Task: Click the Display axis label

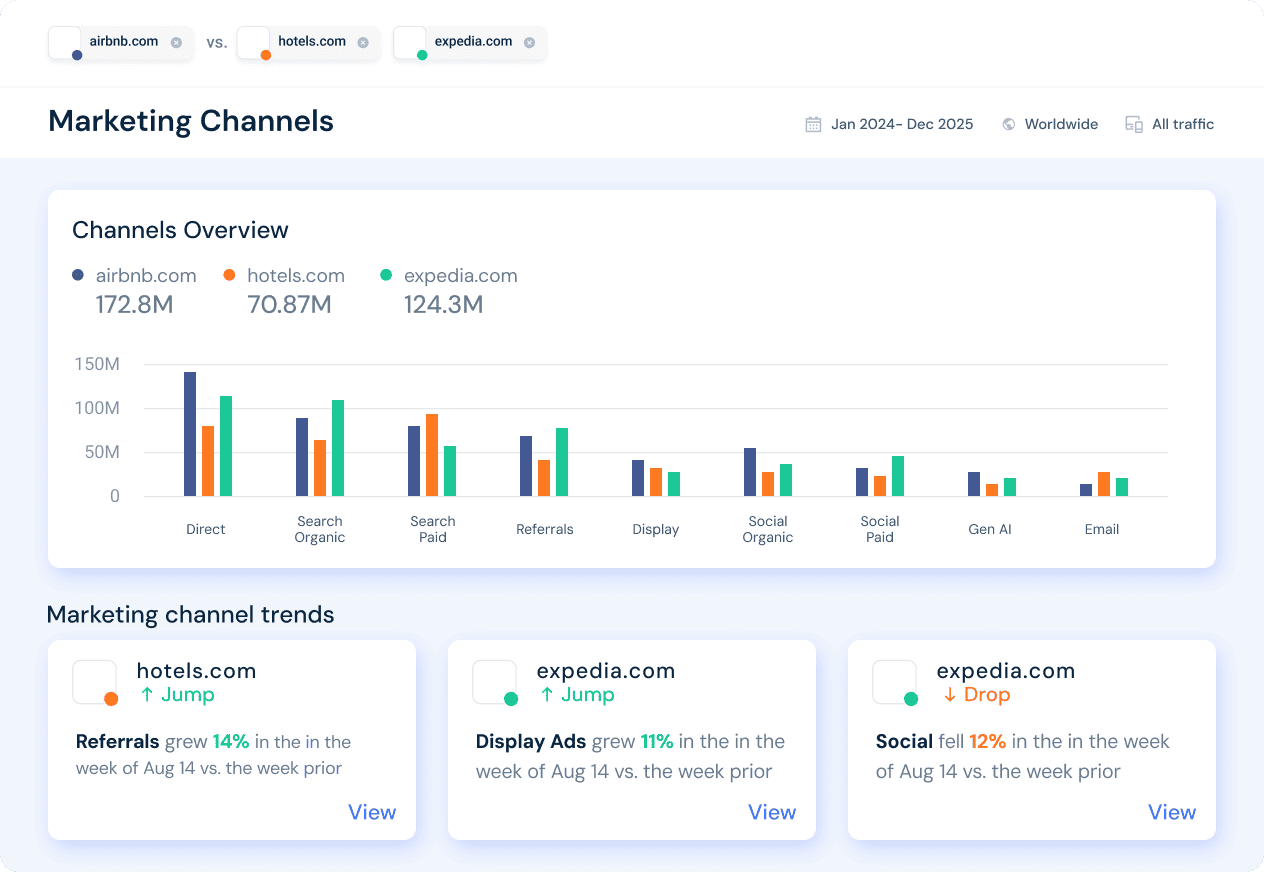Action: (656, 529)
